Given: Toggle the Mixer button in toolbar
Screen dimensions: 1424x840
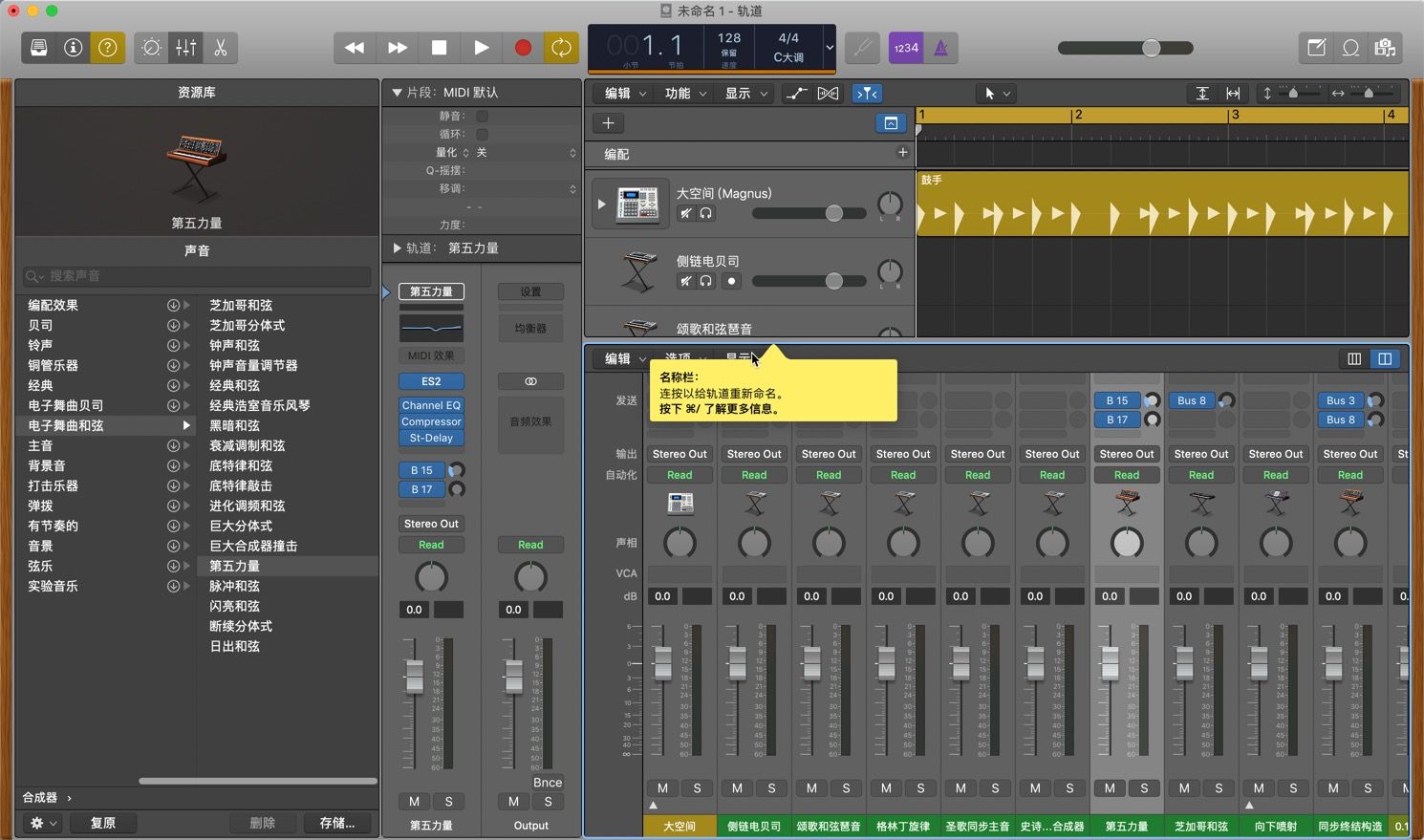Looking at the screenshot, I should (x=185, y=48).
